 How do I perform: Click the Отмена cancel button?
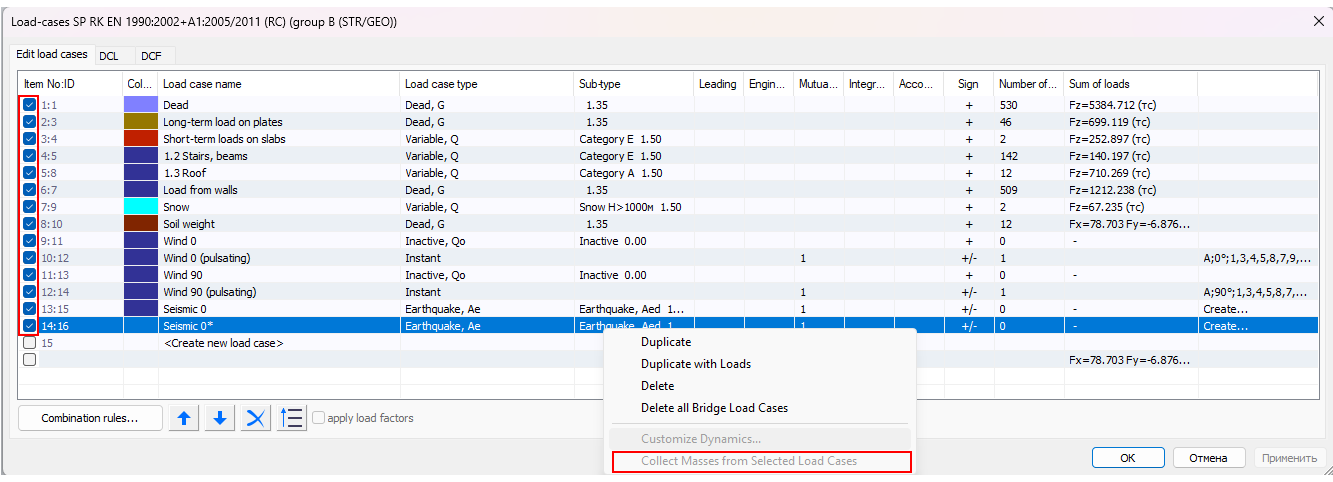1207,458
